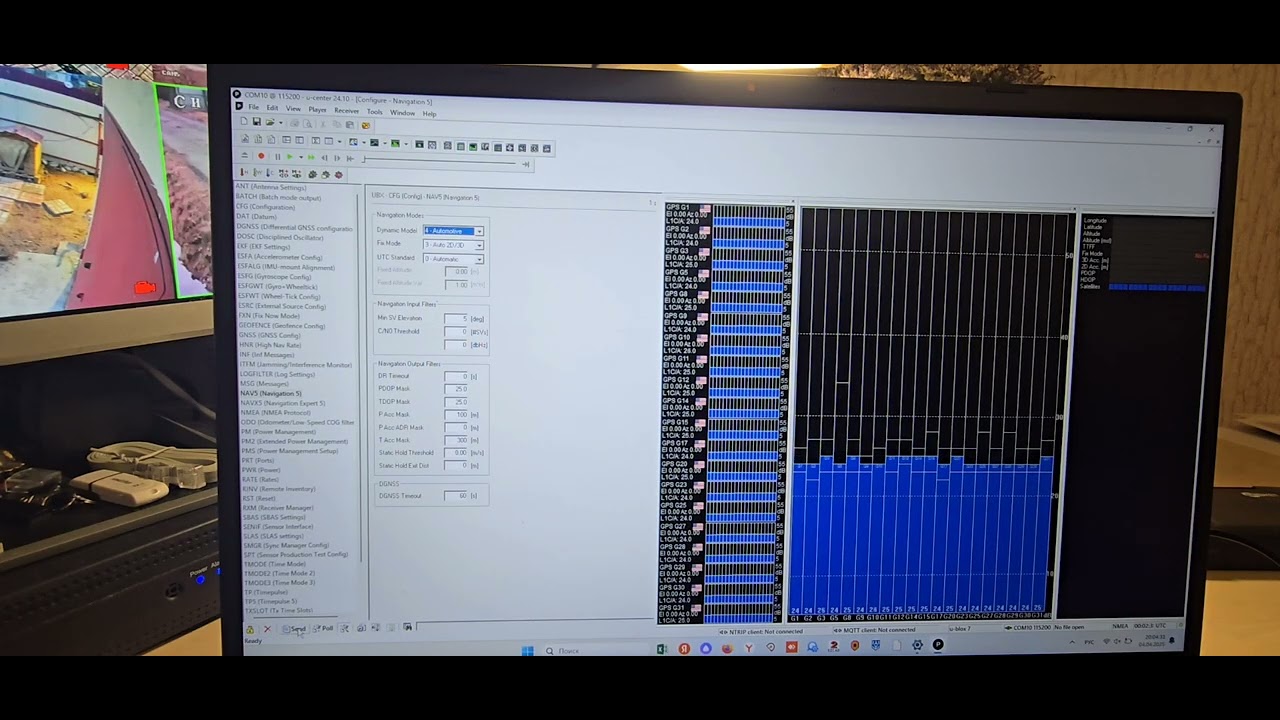Select CFG (Configuration) in message list
The width and height of the screenshot is (1280, 720).
pyautogui.click(x=265, y=207)
